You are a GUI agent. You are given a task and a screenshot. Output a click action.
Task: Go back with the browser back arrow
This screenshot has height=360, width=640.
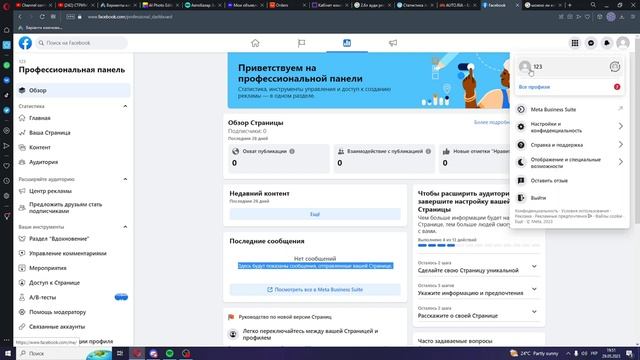[x=20, y=17]
